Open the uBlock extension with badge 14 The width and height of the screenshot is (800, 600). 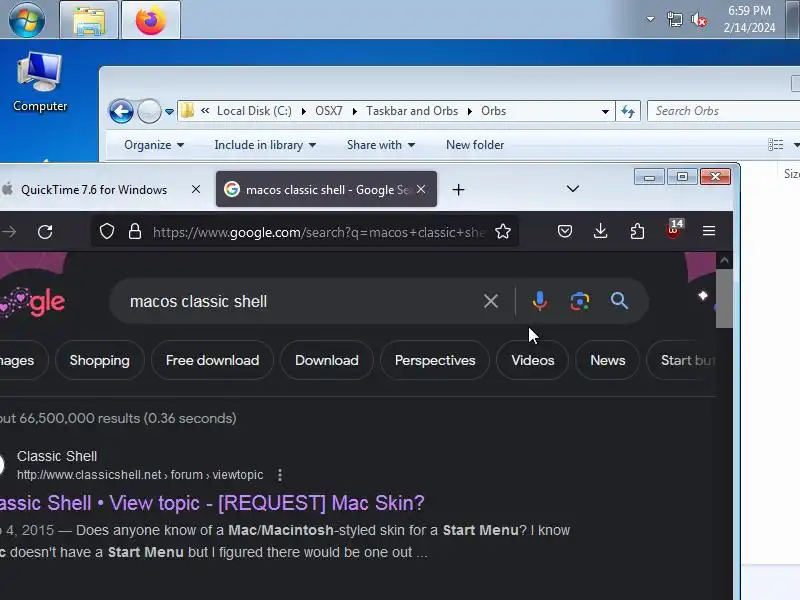tap(673, 231)
